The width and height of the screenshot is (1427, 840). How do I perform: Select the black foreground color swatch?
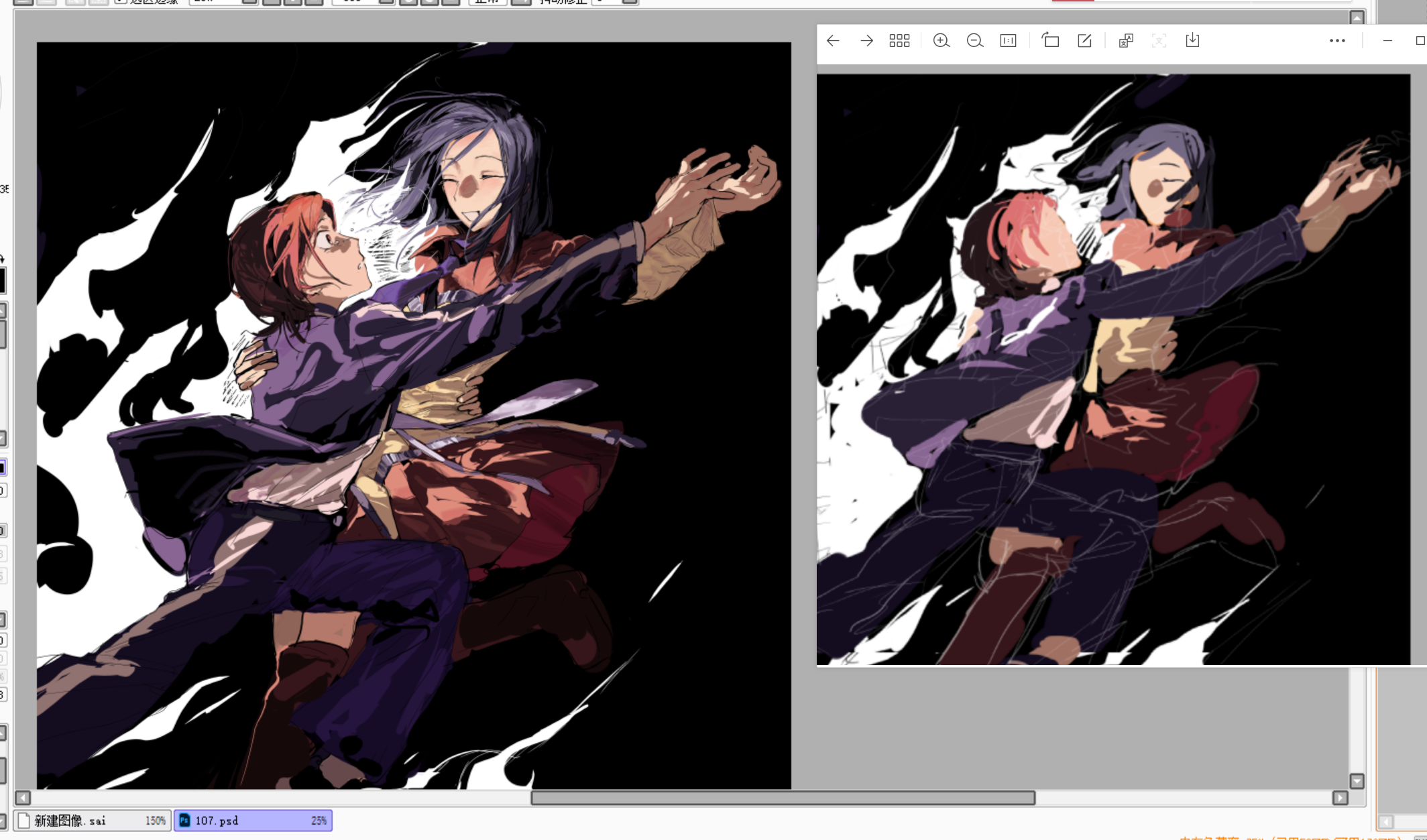click(2, 280)
